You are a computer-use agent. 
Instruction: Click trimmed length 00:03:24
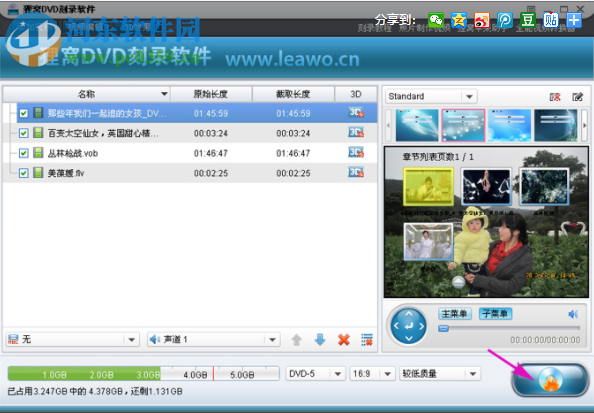293,133
